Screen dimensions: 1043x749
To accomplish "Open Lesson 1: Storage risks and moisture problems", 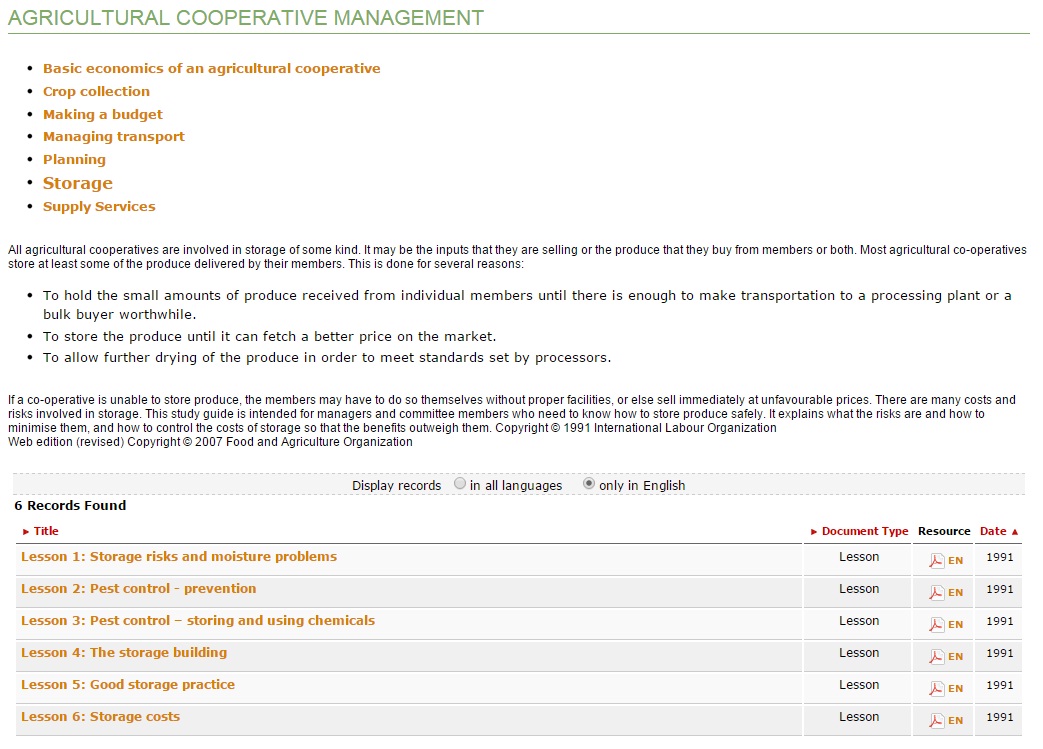I will (x=179, y=557).
